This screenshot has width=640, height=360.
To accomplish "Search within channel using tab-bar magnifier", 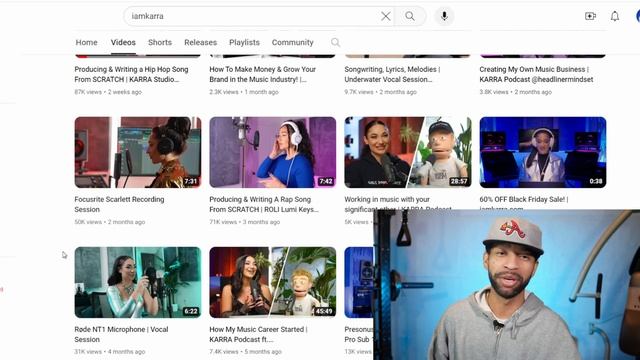I will [336, 42].
